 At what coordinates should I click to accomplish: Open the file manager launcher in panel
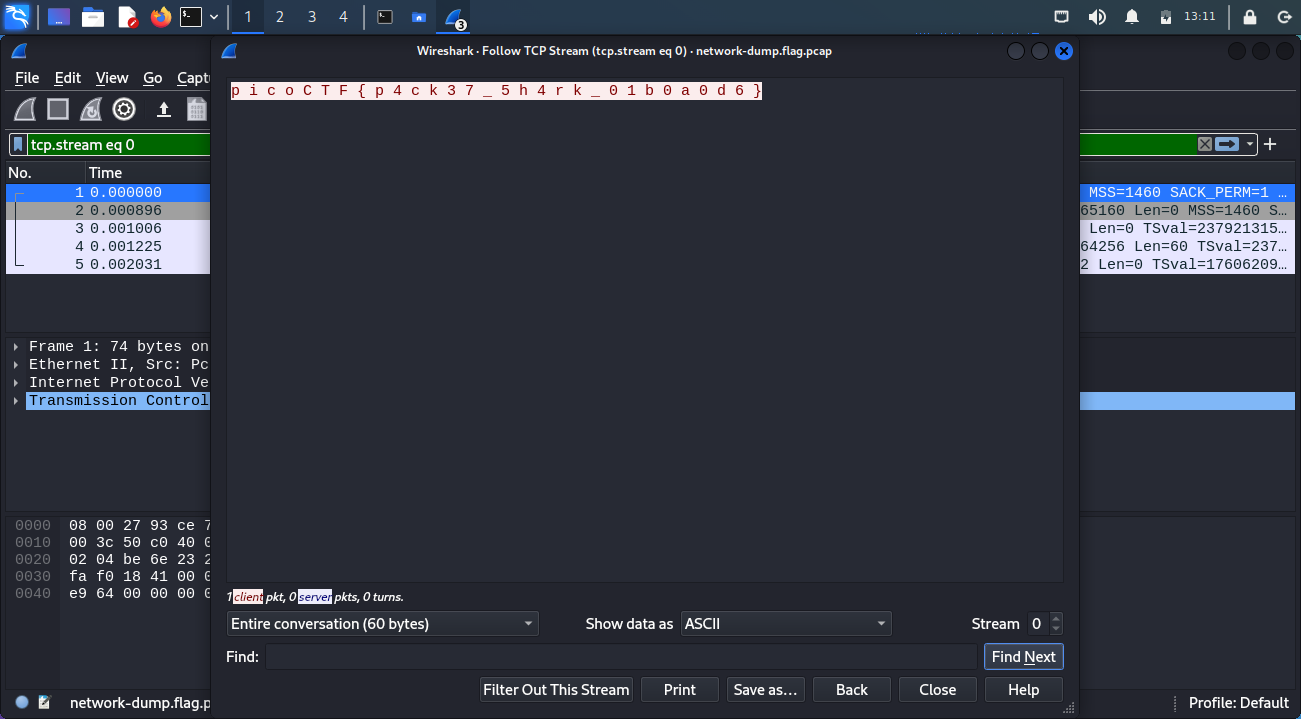[93, 17]
